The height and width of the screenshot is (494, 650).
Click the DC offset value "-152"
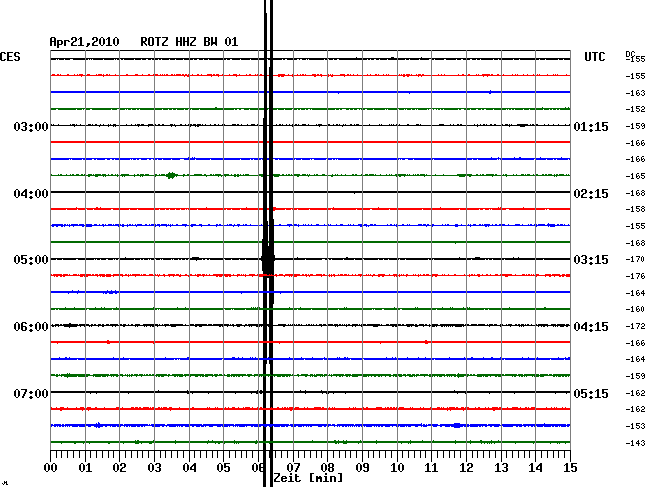635,109
